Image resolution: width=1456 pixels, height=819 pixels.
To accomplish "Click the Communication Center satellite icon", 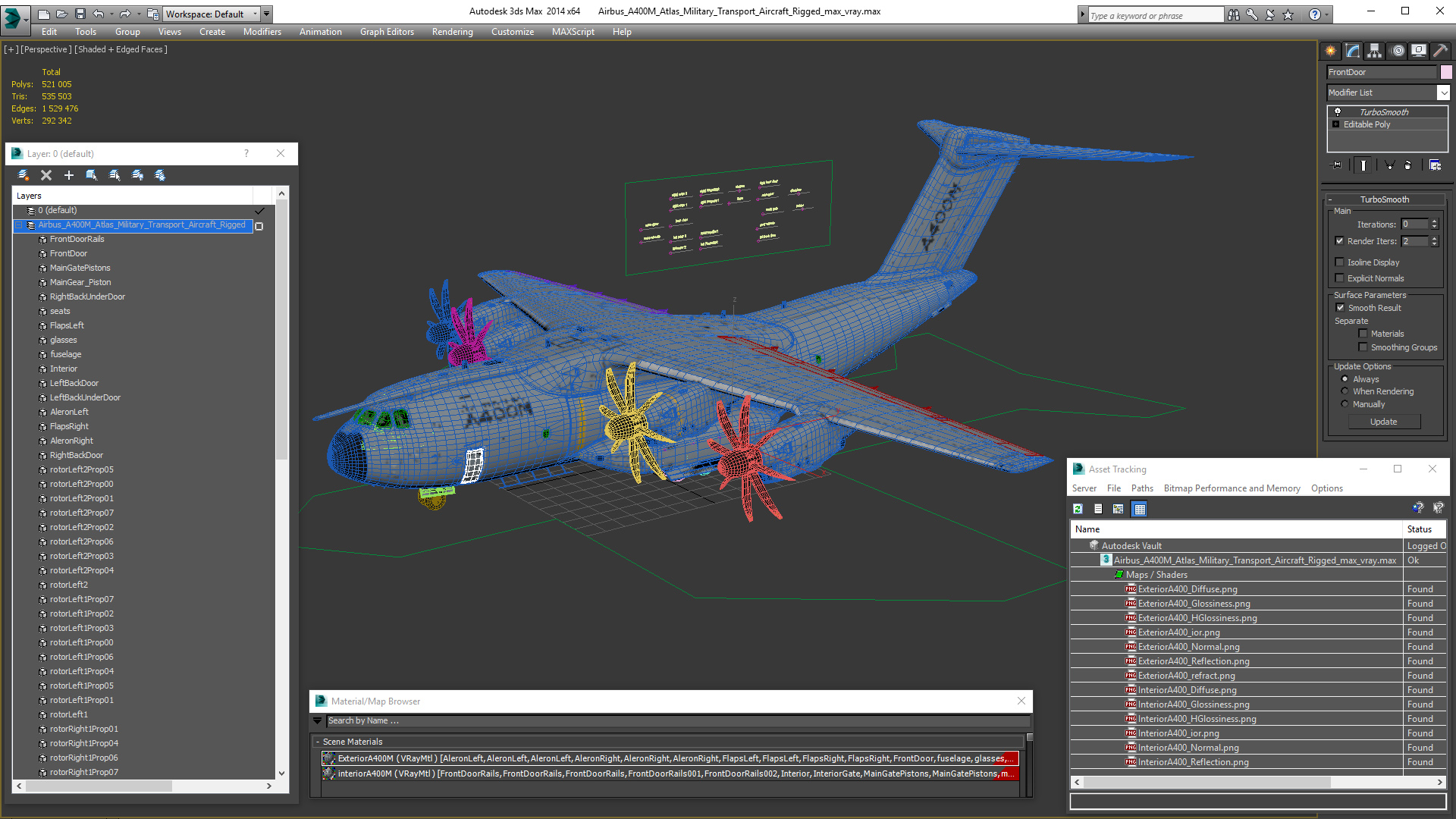I will (1270, 14).
